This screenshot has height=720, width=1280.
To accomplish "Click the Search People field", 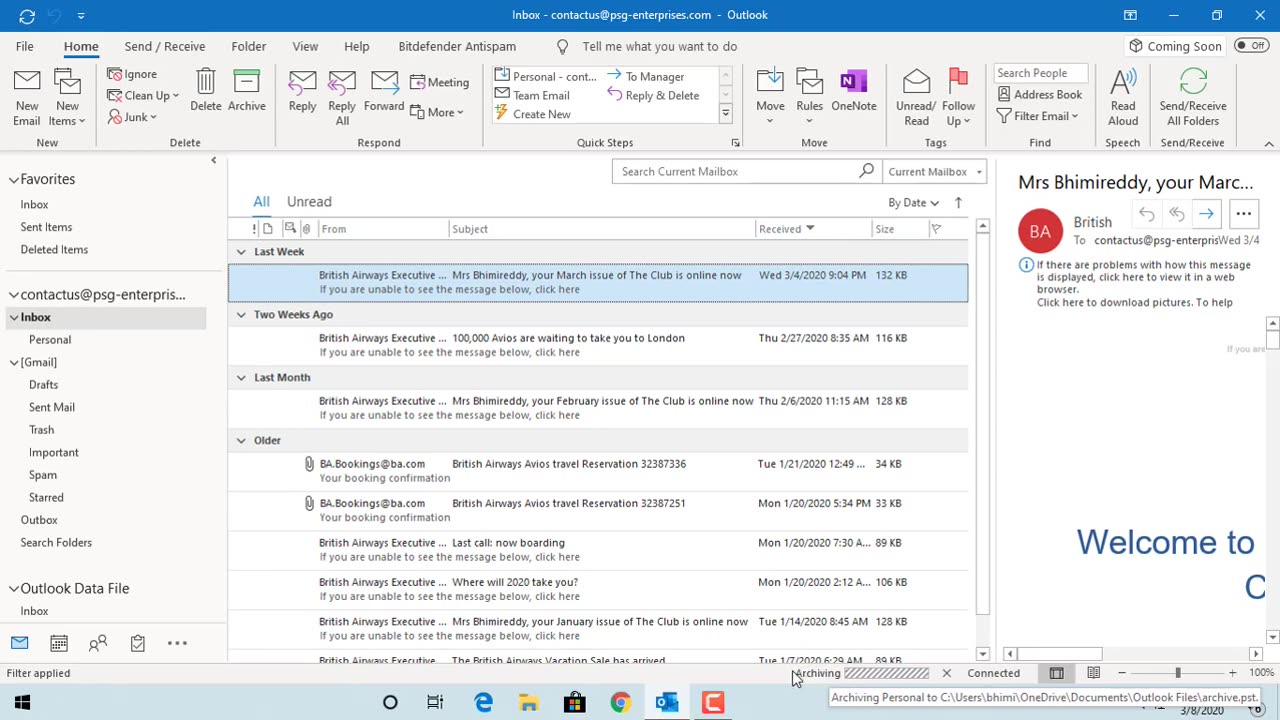I will point(1039,73).
